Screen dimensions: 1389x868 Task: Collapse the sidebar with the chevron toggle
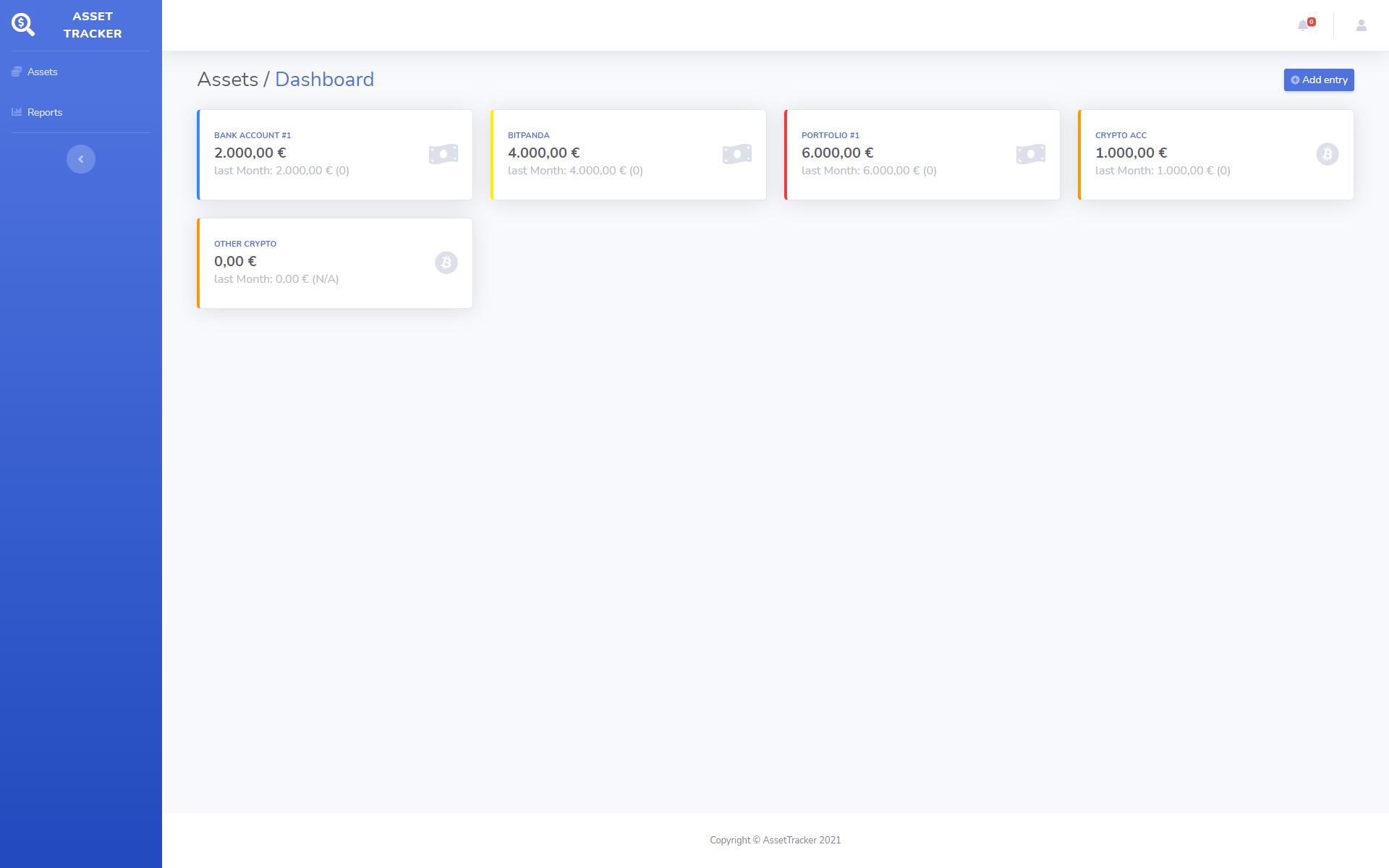tap(81, 159)
